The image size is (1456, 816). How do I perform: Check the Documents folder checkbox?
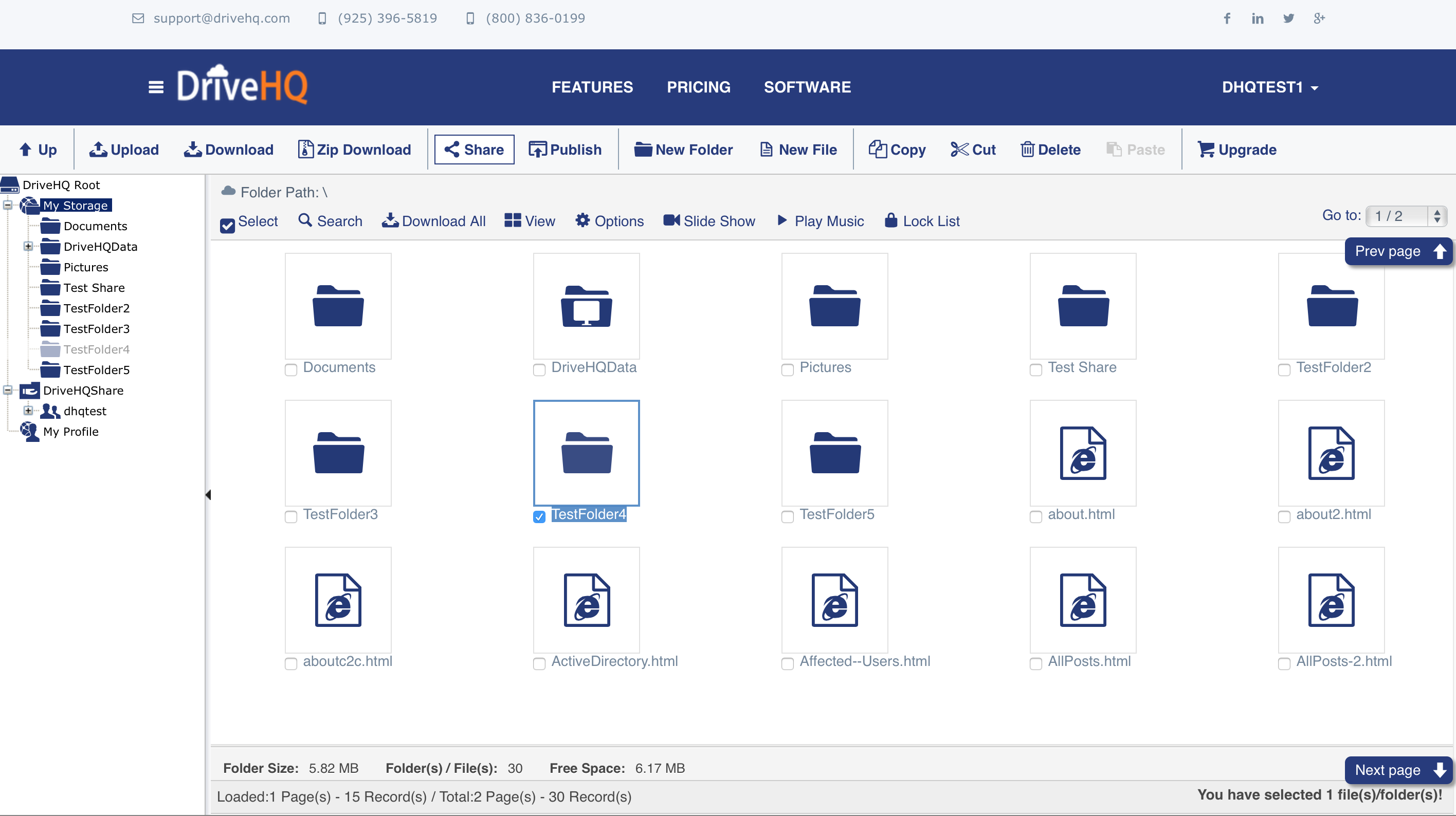point(291,369)
